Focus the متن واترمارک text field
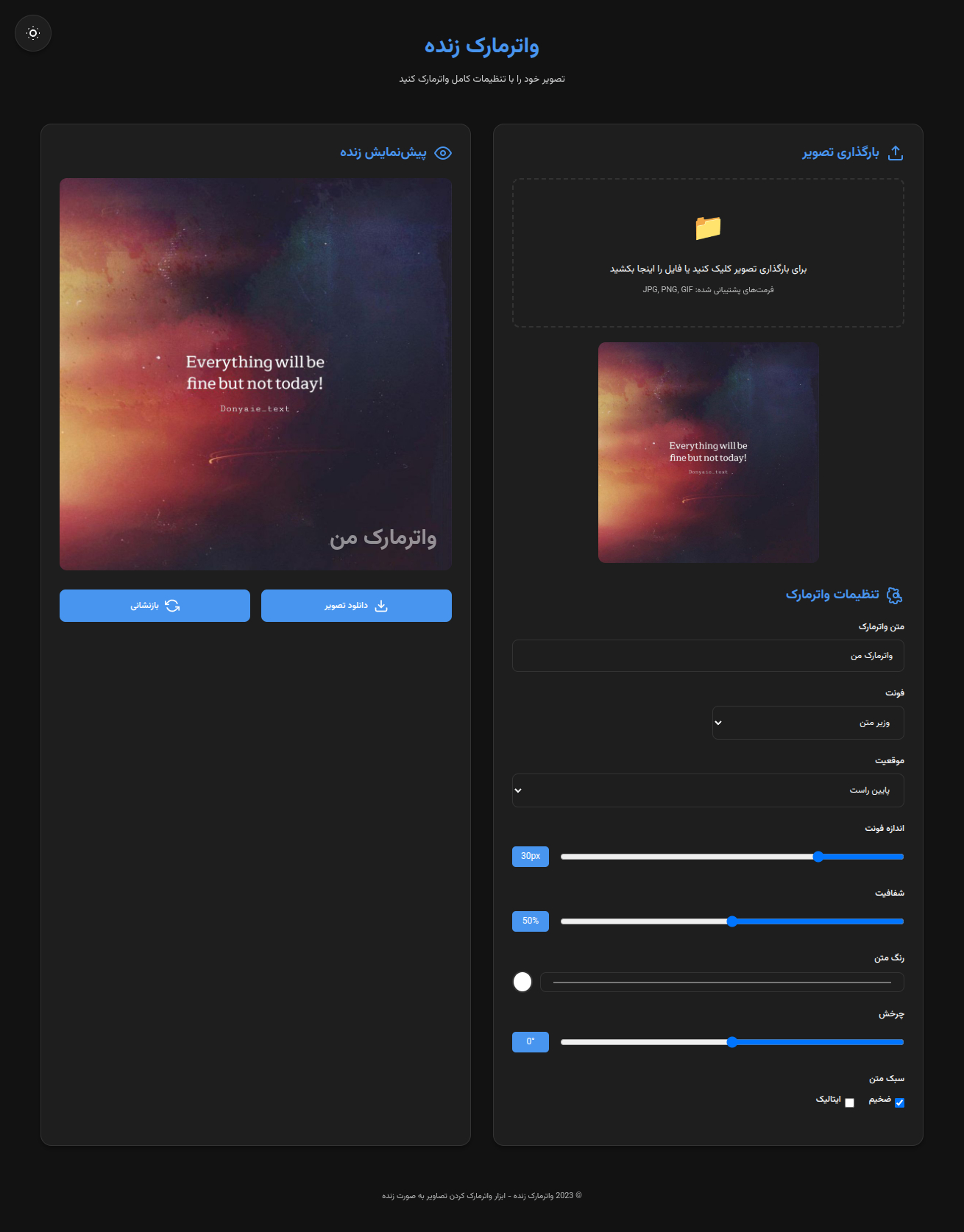The image size is (964, 1232). pyautogui.click(x=707, y=656)
